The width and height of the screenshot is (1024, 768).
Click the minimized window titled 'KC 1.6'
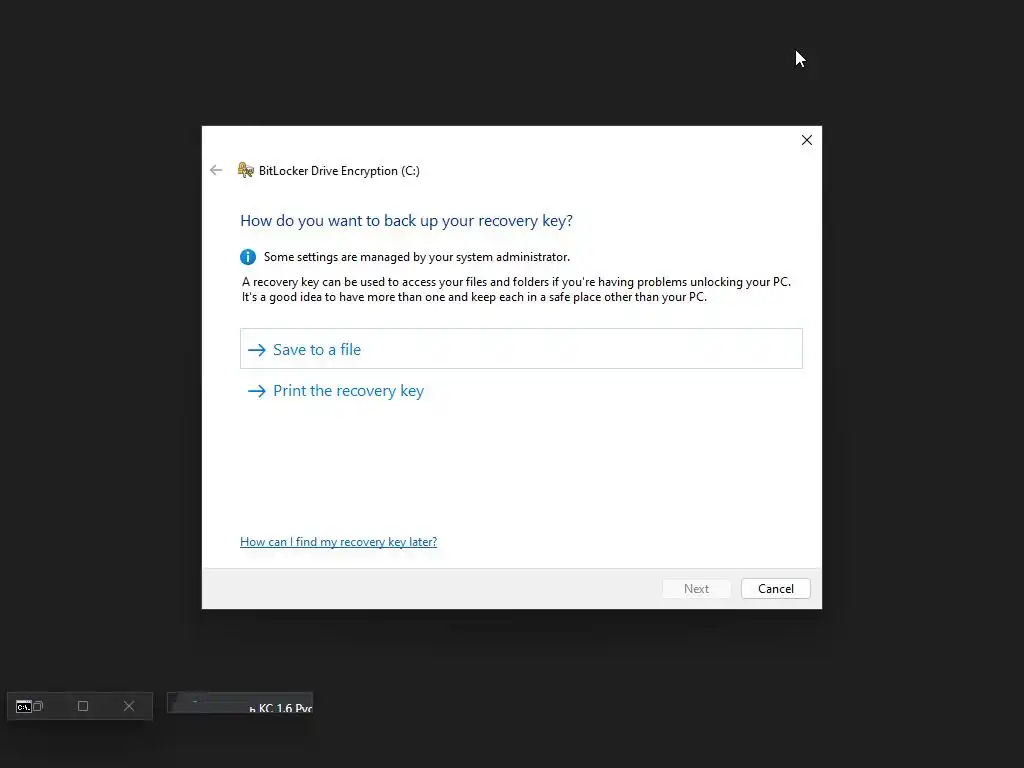click(x=240, y=703)
